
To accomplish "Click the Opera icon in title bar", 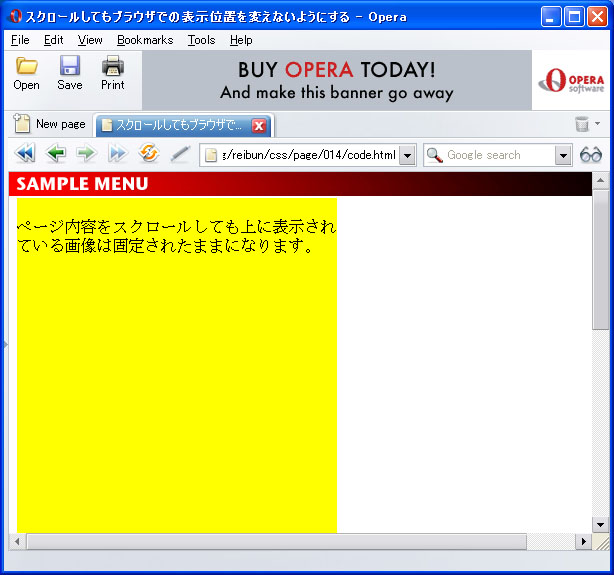I will coord(16,16).
